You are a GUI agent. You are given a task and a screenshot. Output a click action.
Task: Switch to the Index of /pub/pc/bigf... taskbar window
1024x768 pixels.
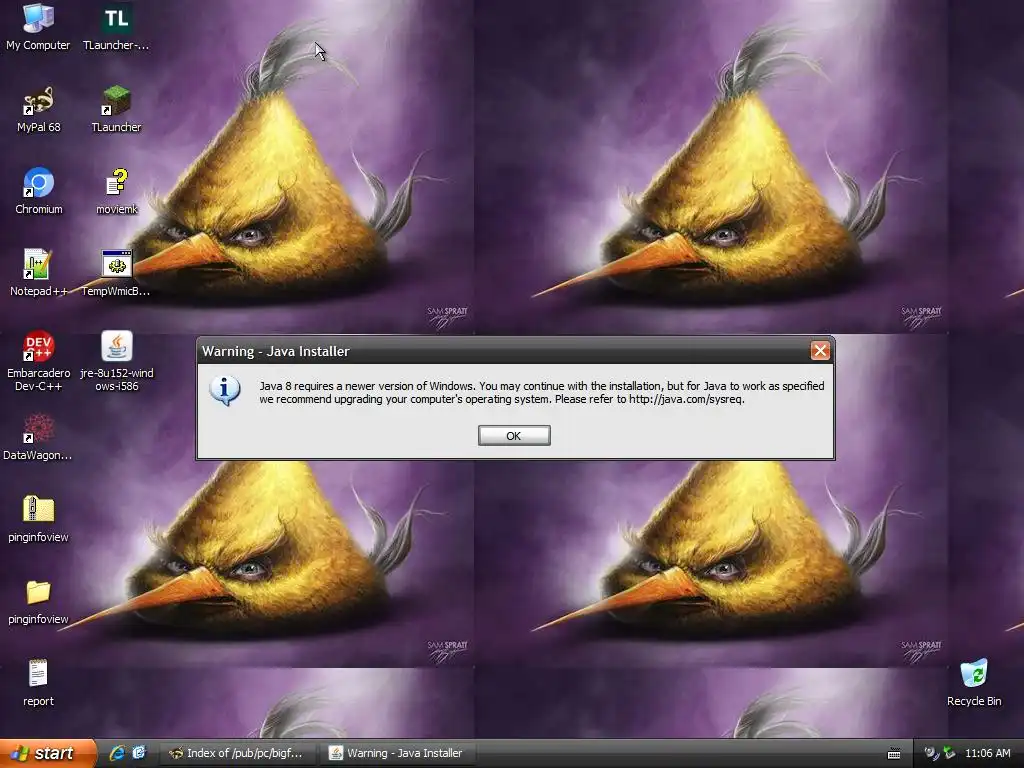(x=238, y=753)
